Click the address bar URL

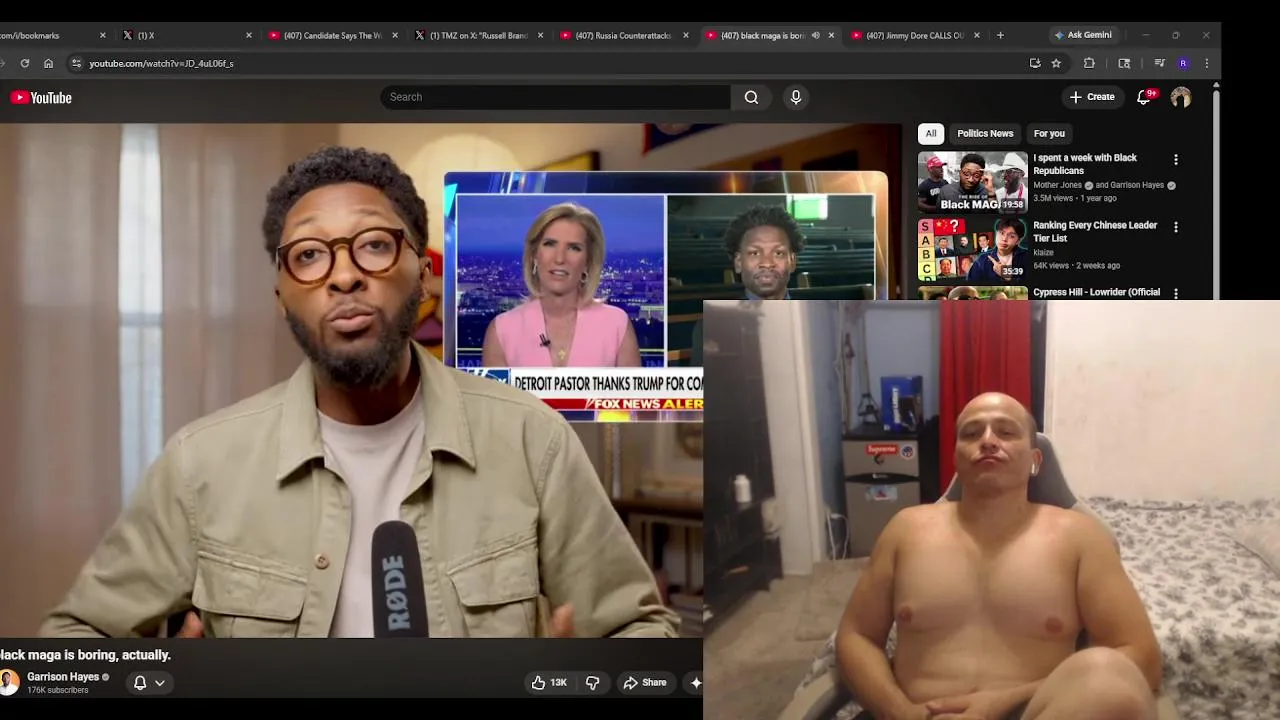[x=161, y=63]
